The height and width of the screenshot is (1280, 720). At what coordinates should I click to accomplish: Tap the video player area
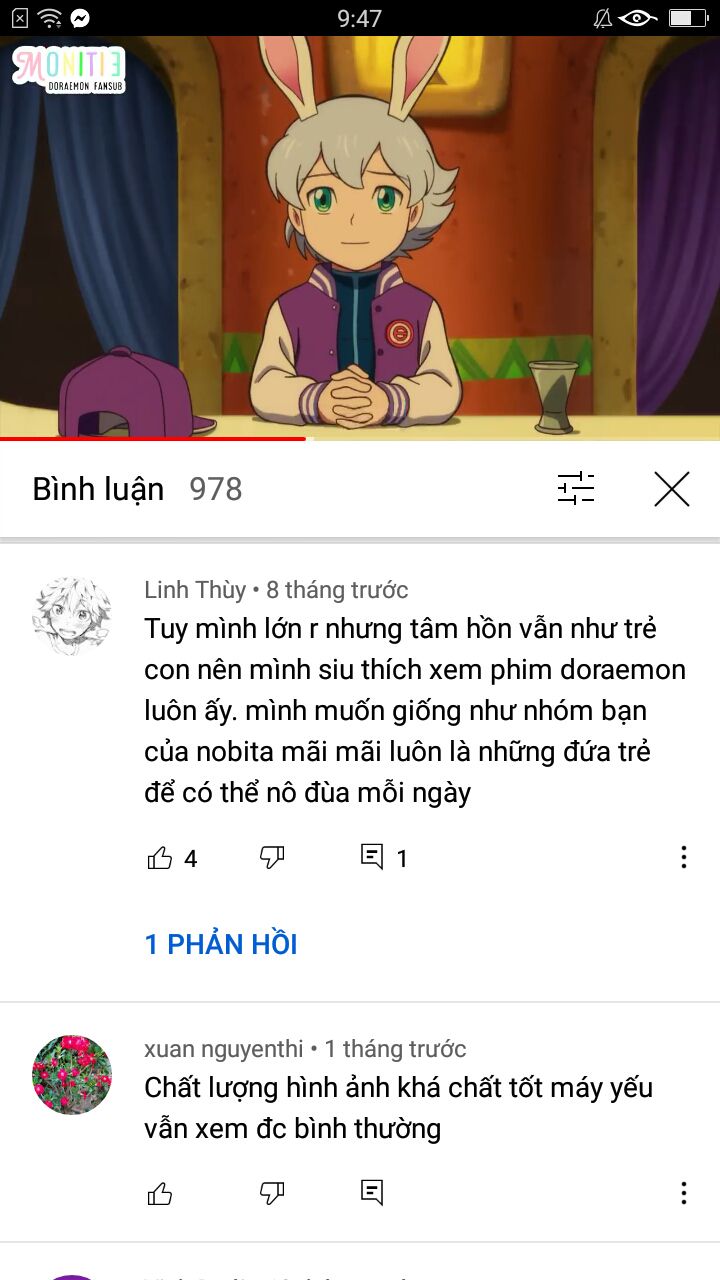pos(360,237)
